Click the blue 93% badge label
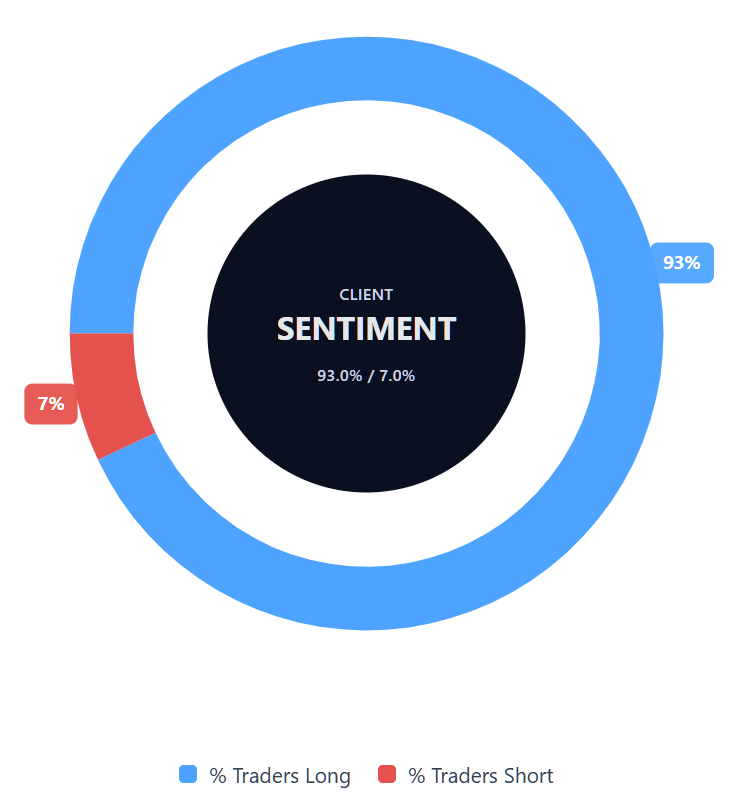The image size is (749, 804). (x=681, y=263)
